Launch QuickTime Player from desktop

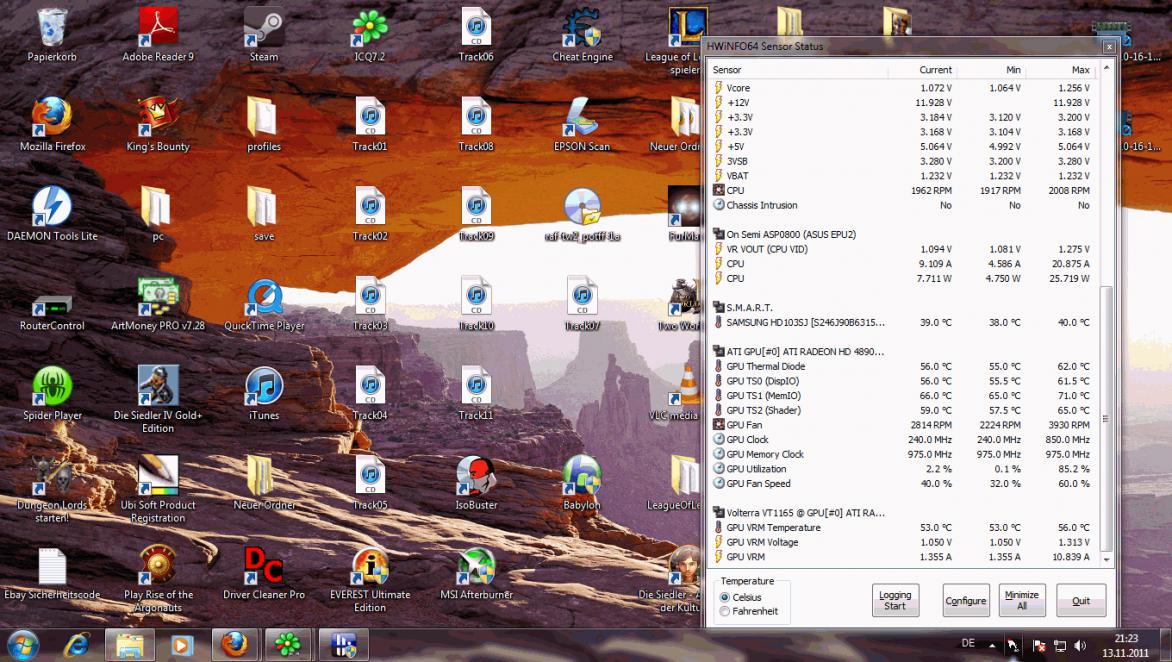click(264, 303)
